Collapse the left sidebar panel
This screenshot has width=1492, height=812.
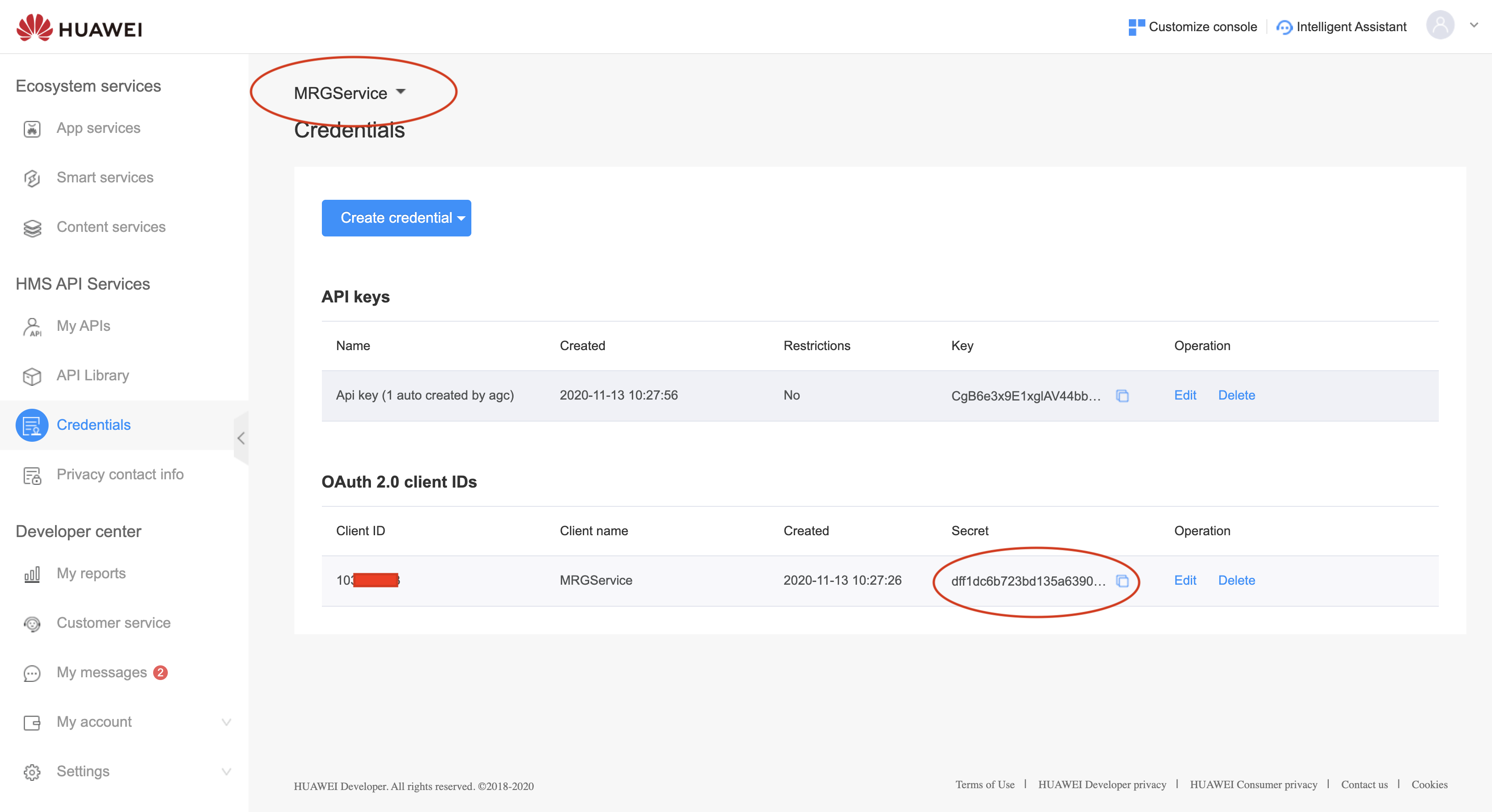tap(241, 438)
